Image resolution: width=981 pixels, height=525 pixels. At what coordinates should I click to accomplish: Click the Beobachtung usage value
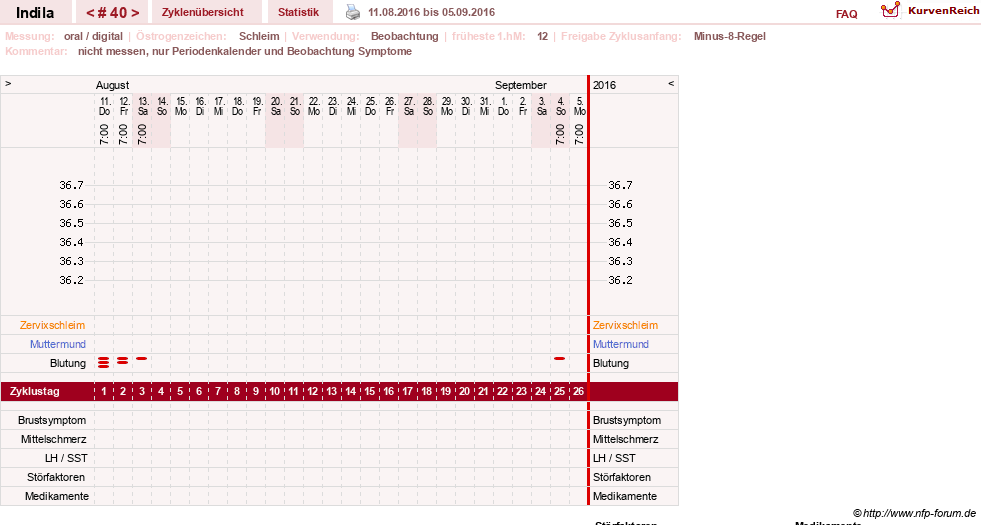click(405, 36)
